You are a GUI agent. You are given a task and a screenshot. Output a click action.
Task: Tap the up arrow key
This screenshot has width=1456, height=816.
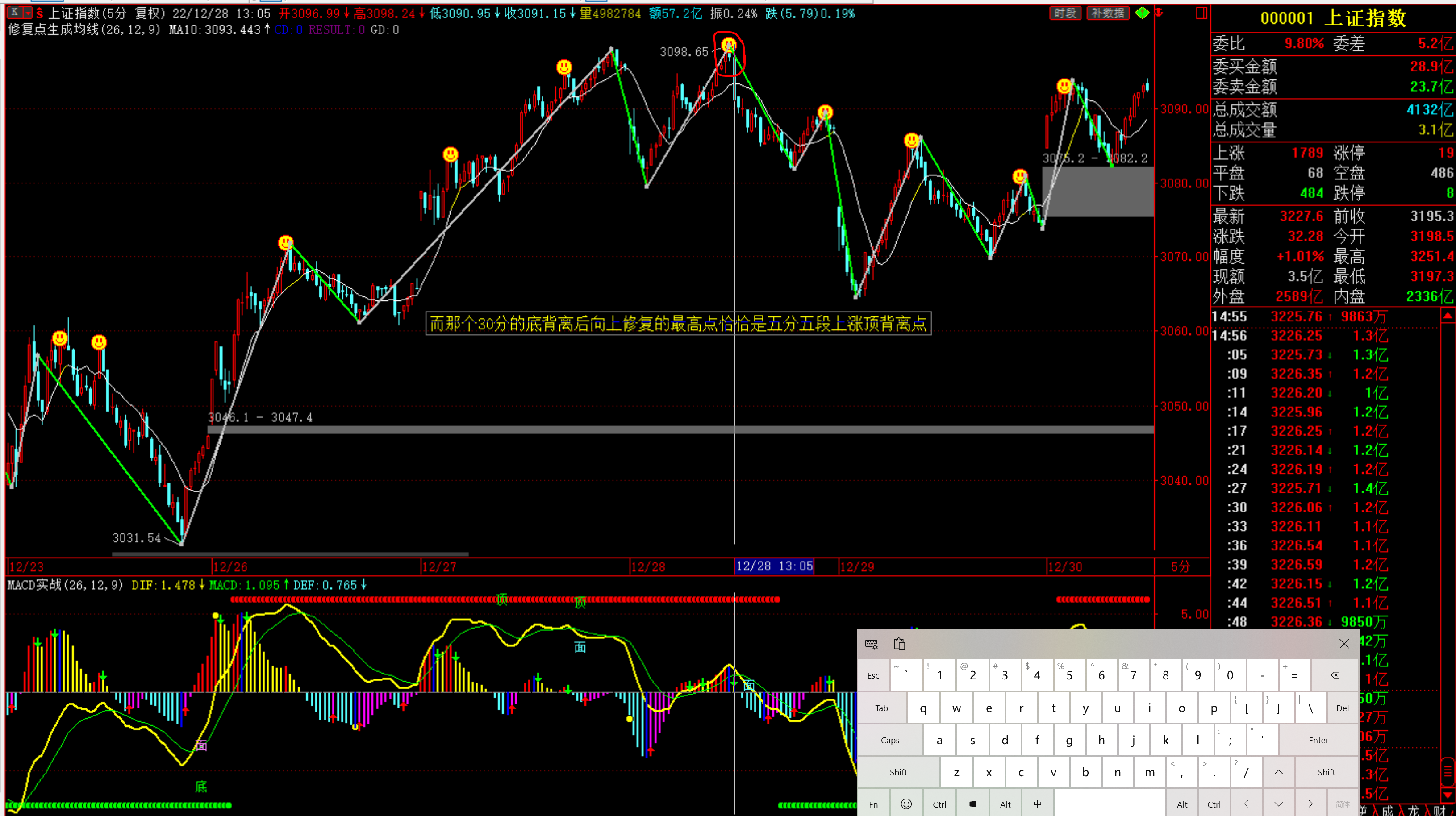(x=1279, y=773)
